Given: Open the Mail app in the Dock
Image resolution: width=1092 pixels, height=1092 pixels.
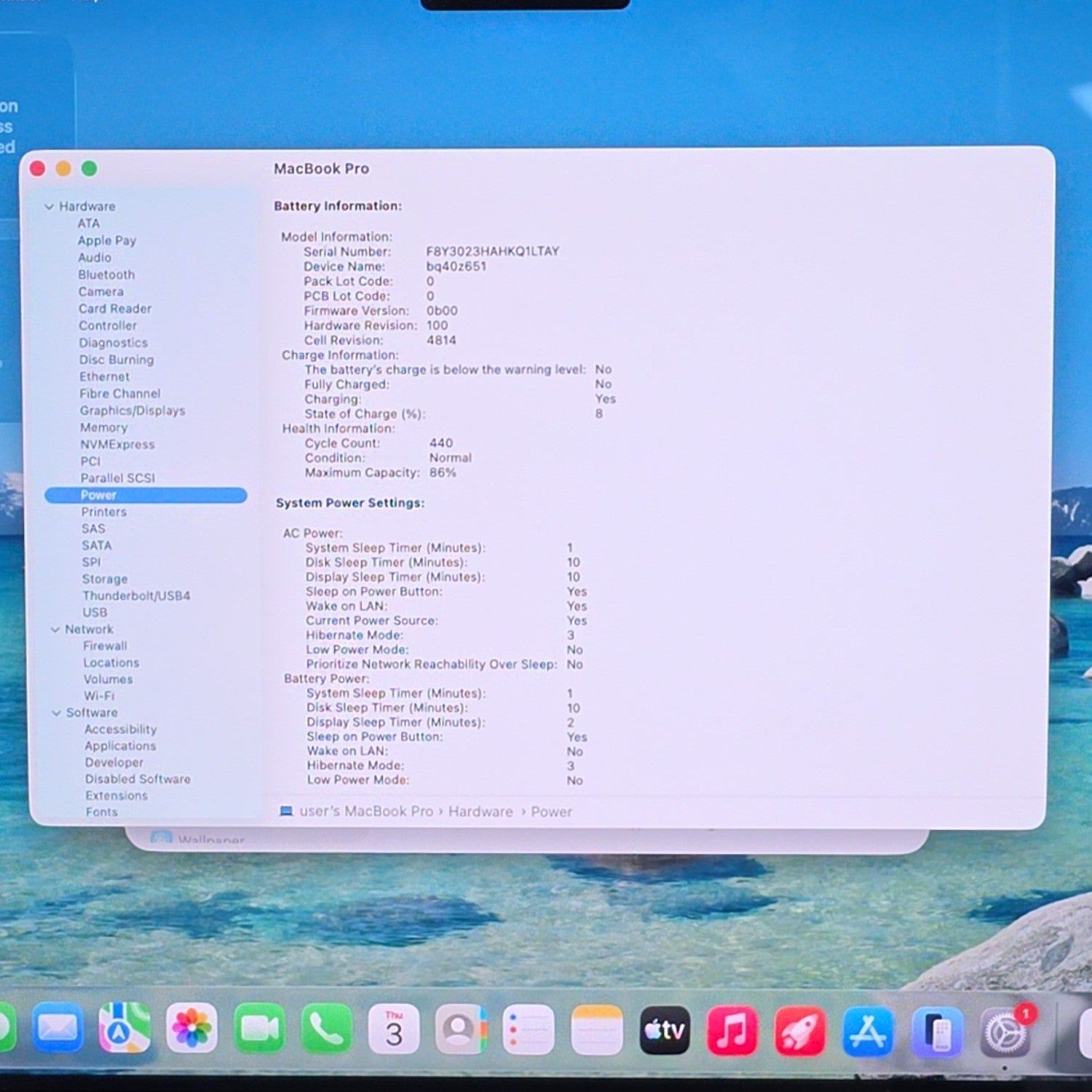Looking at the screenshot, I should [x=57, y=1028].
